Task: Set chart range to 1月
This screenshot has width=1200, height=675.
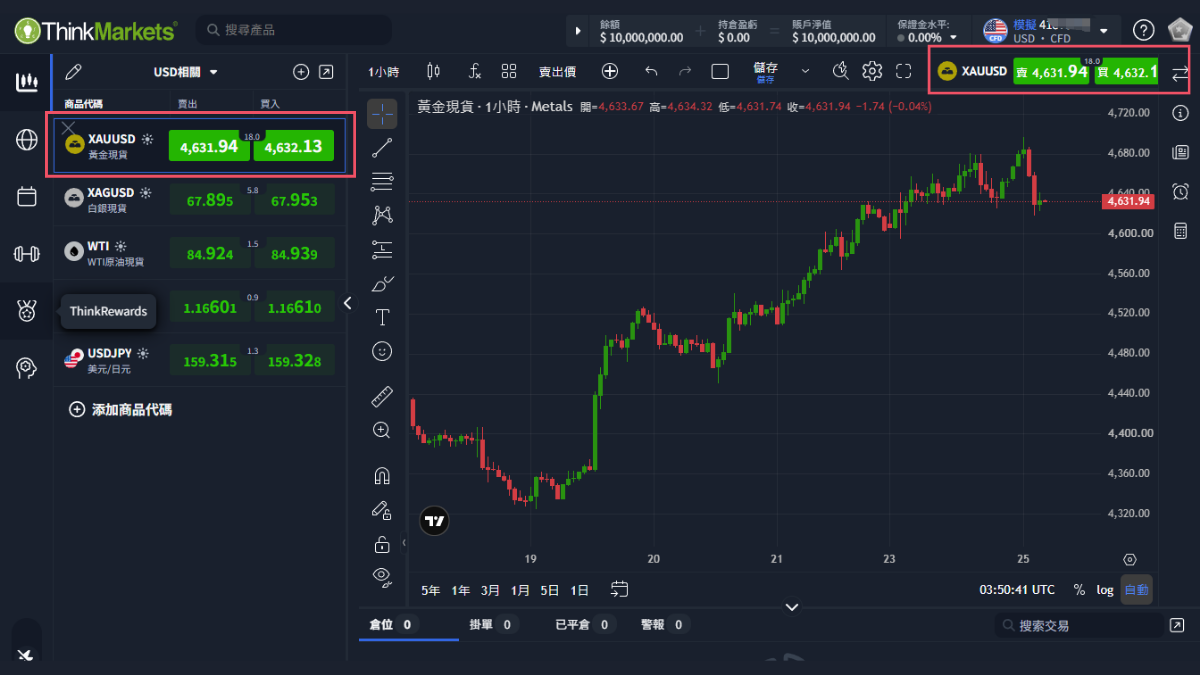Action: 520,590
